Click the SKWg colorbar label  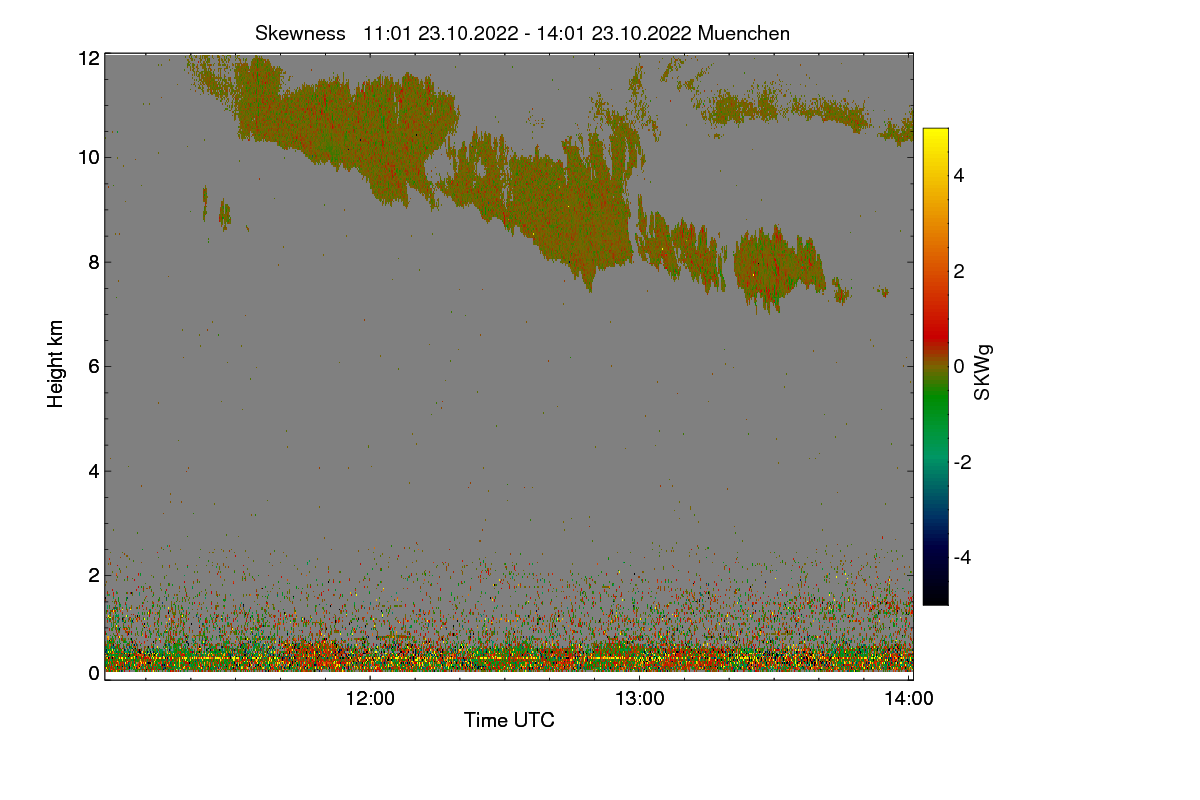pos(983,373)
